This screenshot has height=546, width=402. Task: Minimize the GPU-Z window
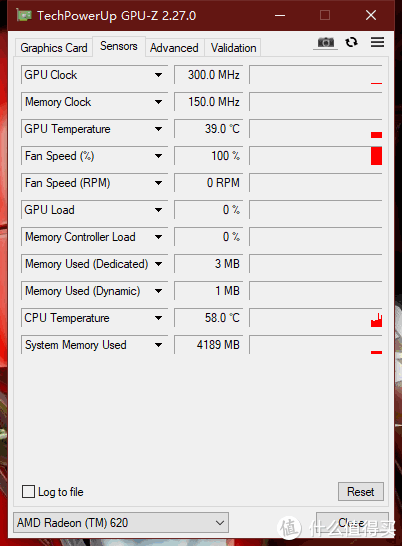point(280,15)
